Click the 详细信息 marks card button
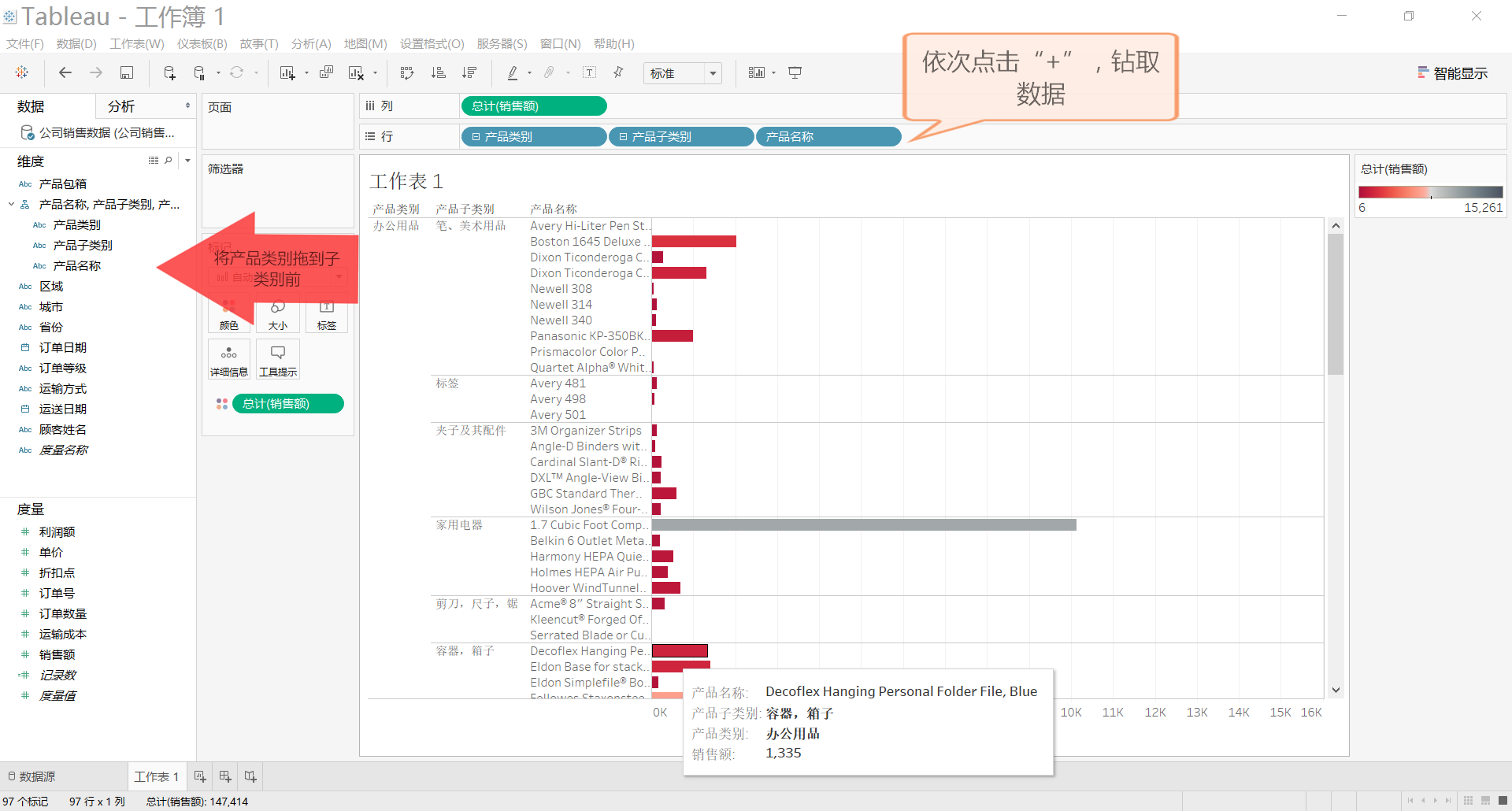Image resolution: width=1512 pixels, height=811 pixels. pos(229,360)
